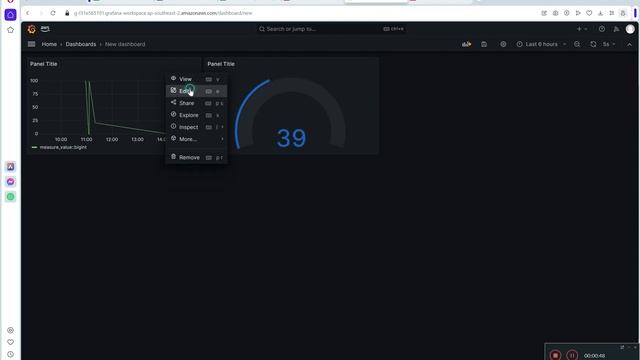
Task: Click the downloads icon in browser toolbar
Action: [x=600, y=13]
